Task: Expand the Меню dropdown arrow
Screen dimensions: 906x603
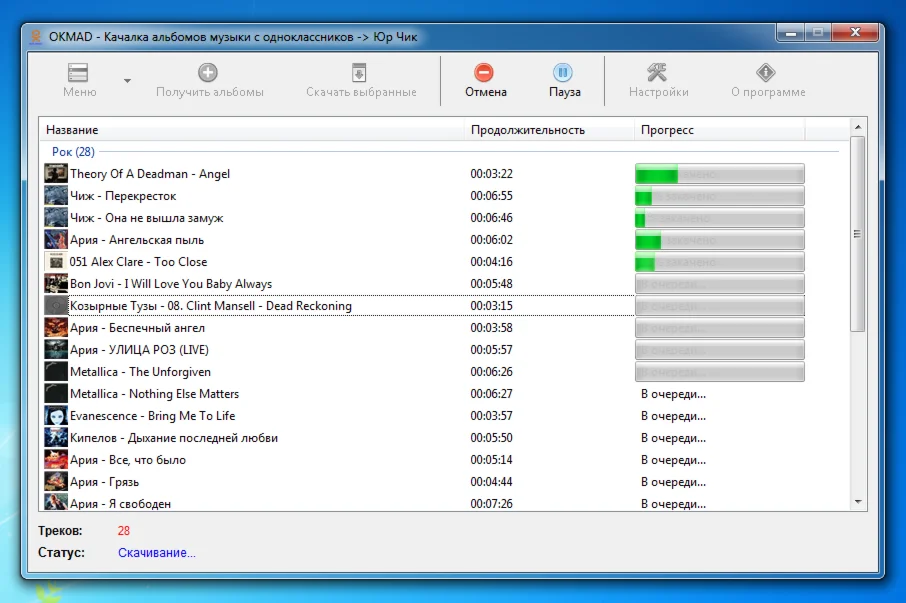Action: coord(127,81)
